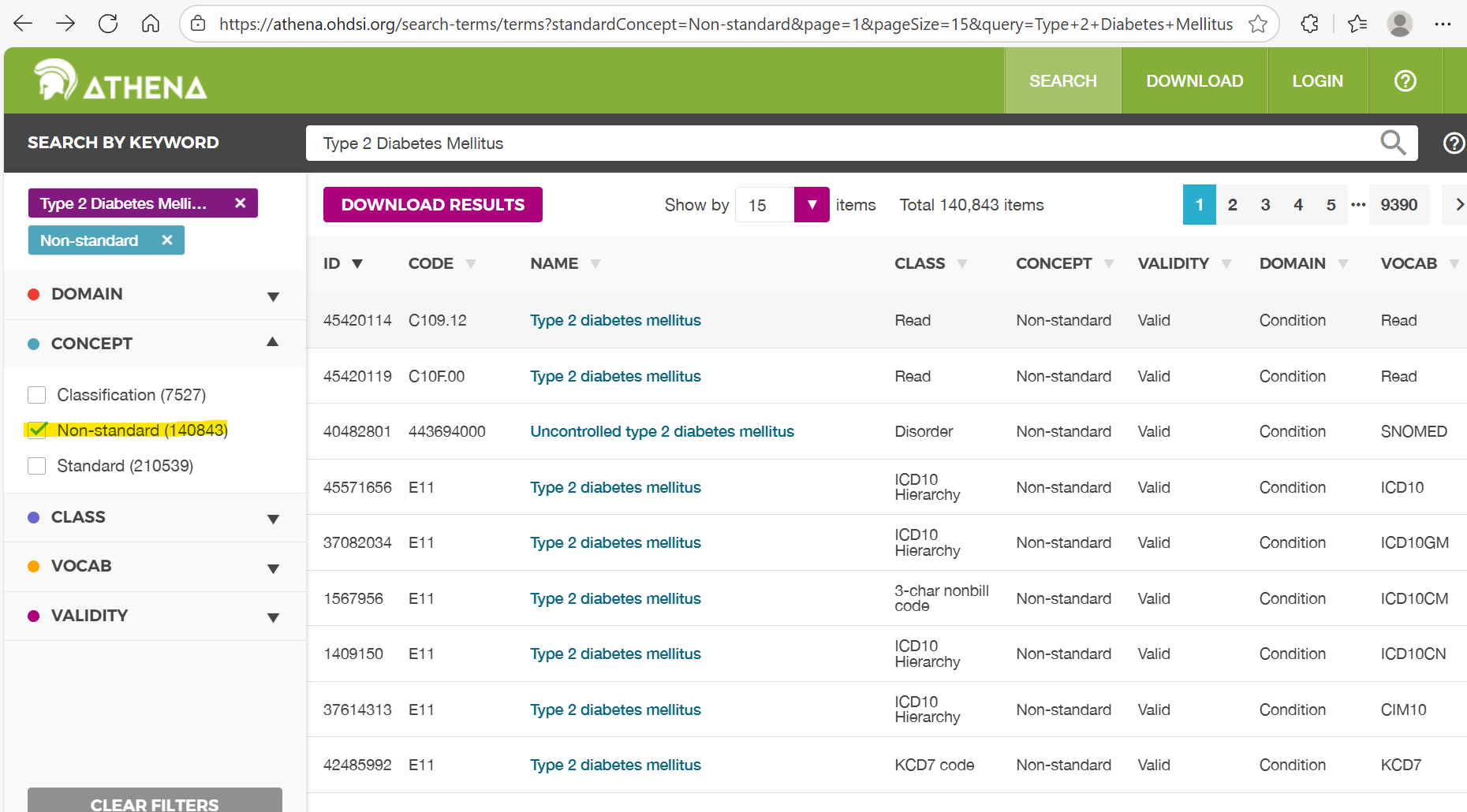1467x812 pixels.
Task: Check the Classification (7527) checkbox
Action: point(37,395)
